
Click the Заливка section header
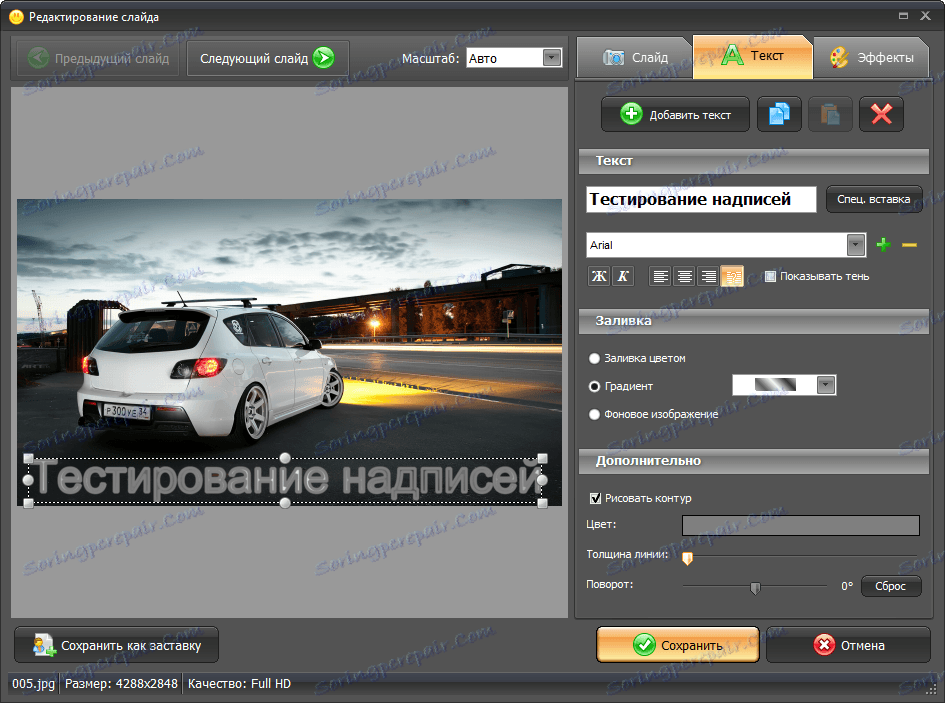coord(753,321)
